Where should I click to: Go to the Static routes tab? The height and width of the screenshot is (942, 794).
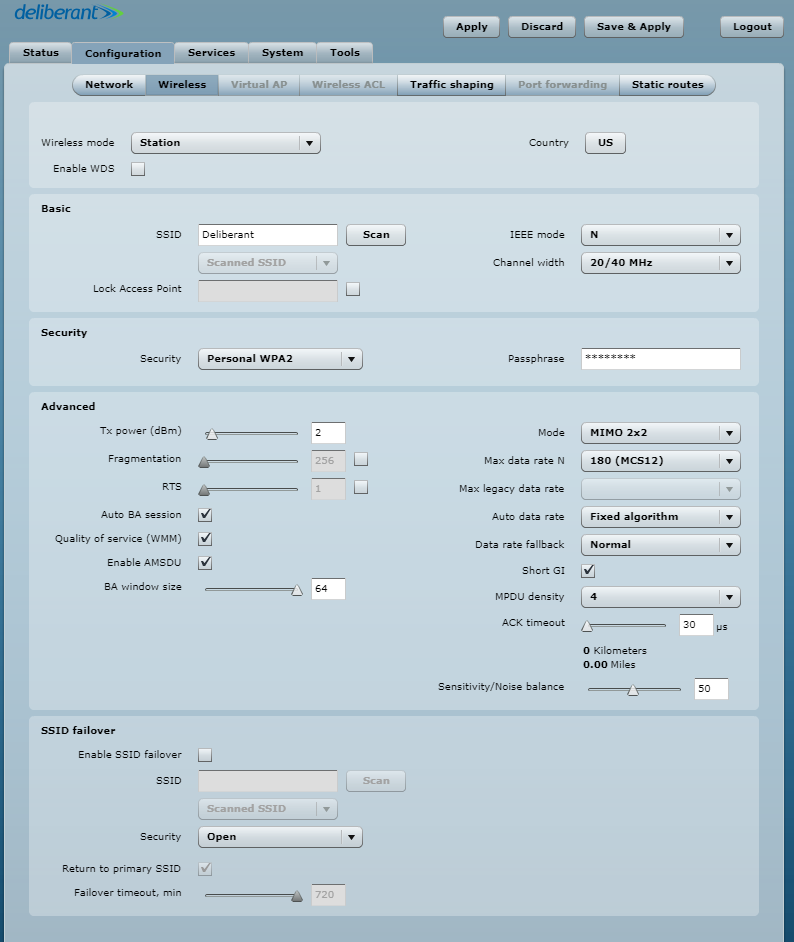point(667,85)
